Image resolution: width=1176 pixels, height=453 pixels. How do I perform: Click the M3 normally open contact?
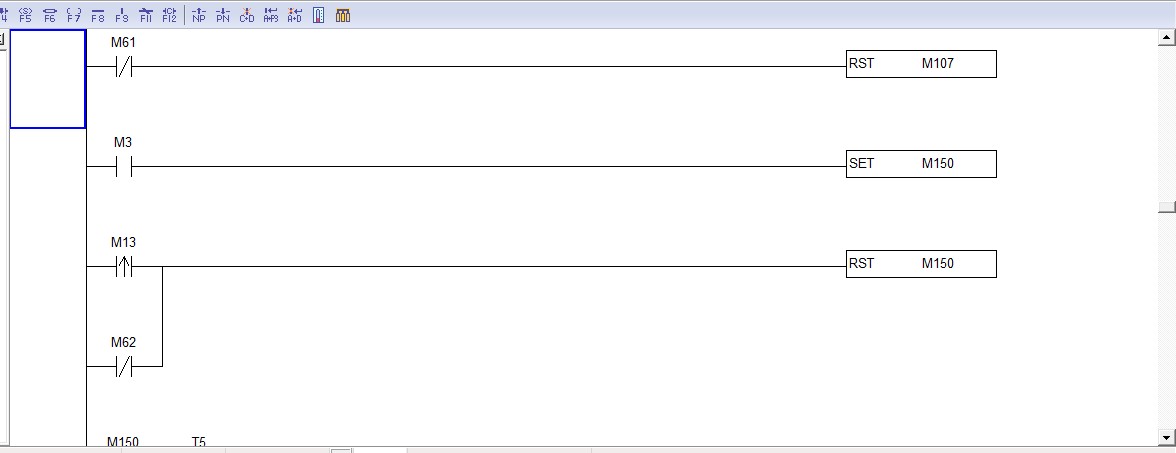coord(124,167)
